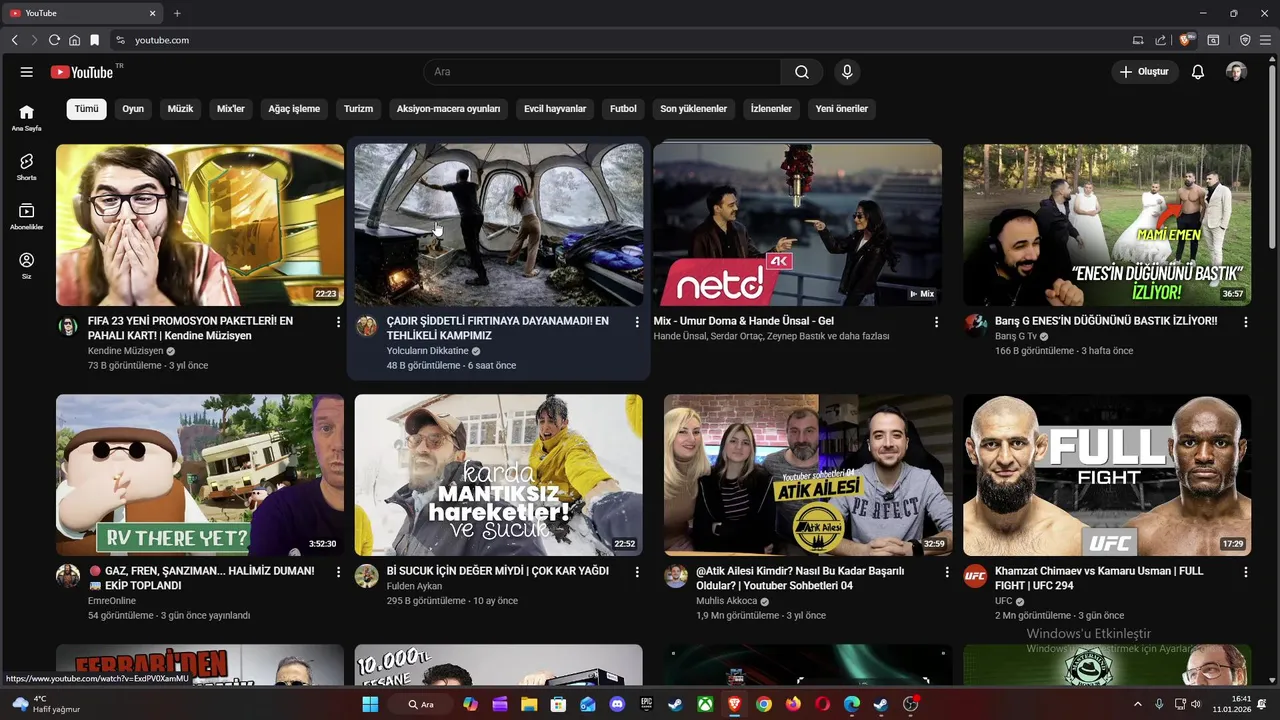
Task: Open options for Mix Umur Doma
Action: click(x=936, y=322)
